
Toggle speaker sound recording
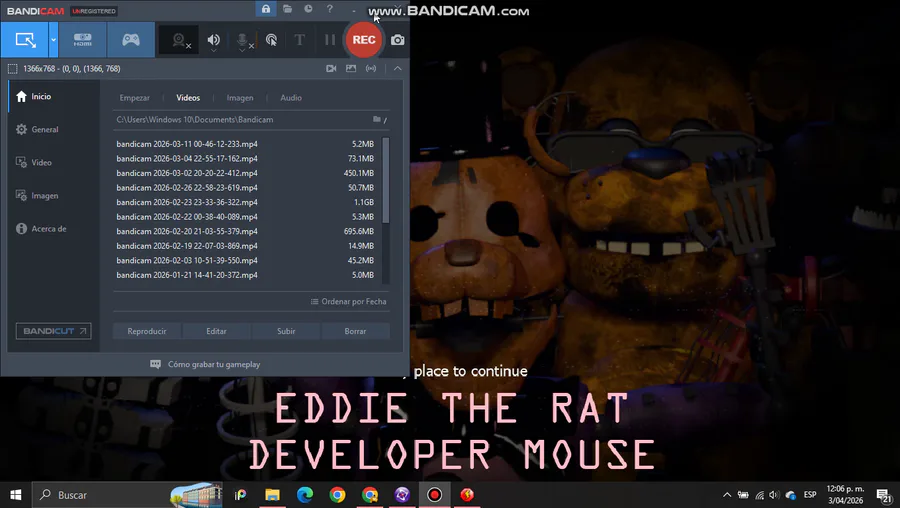pyautogui.click(x=214, y=40)
